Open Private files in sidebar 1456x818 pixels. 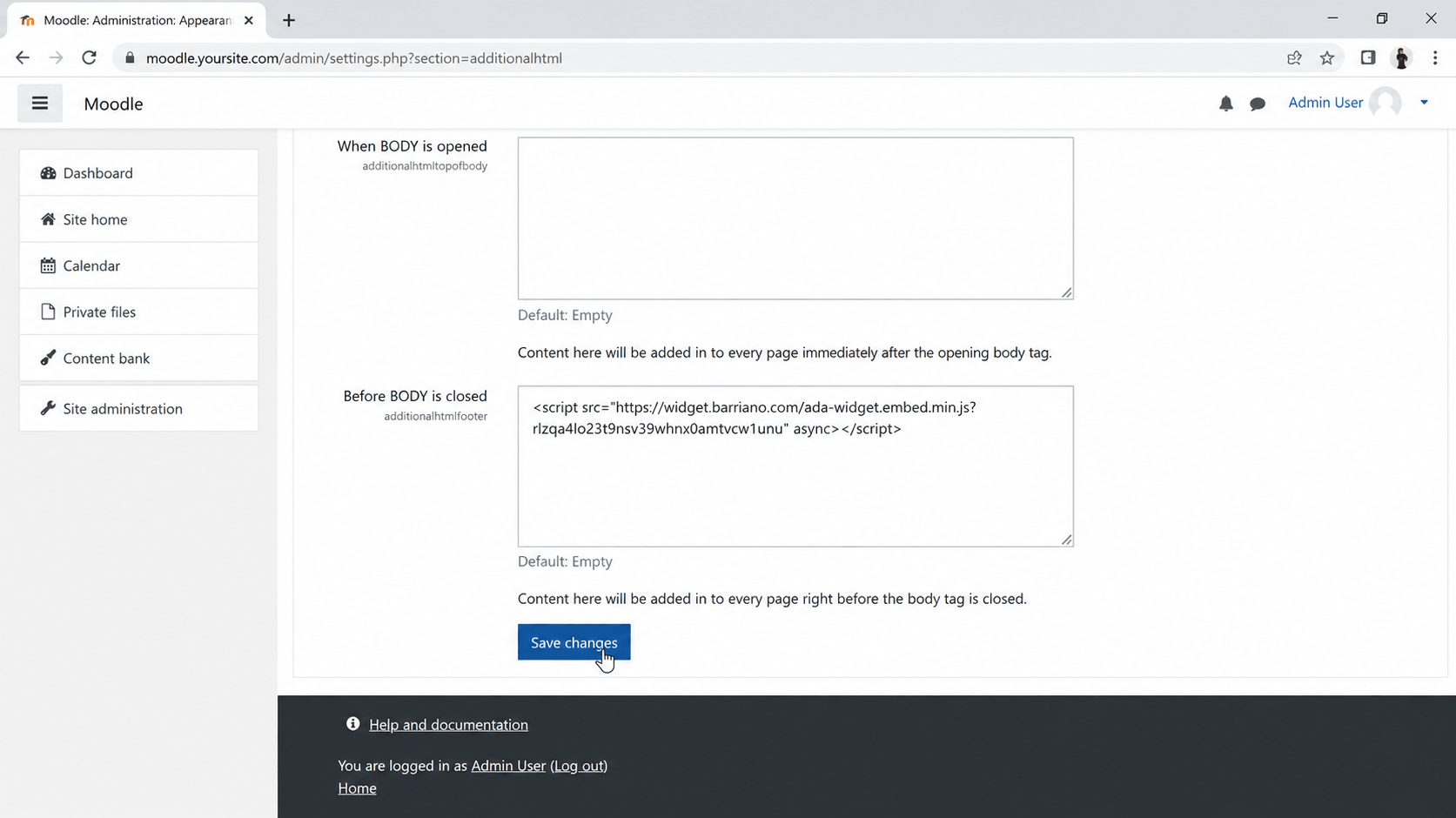(138, 312)
